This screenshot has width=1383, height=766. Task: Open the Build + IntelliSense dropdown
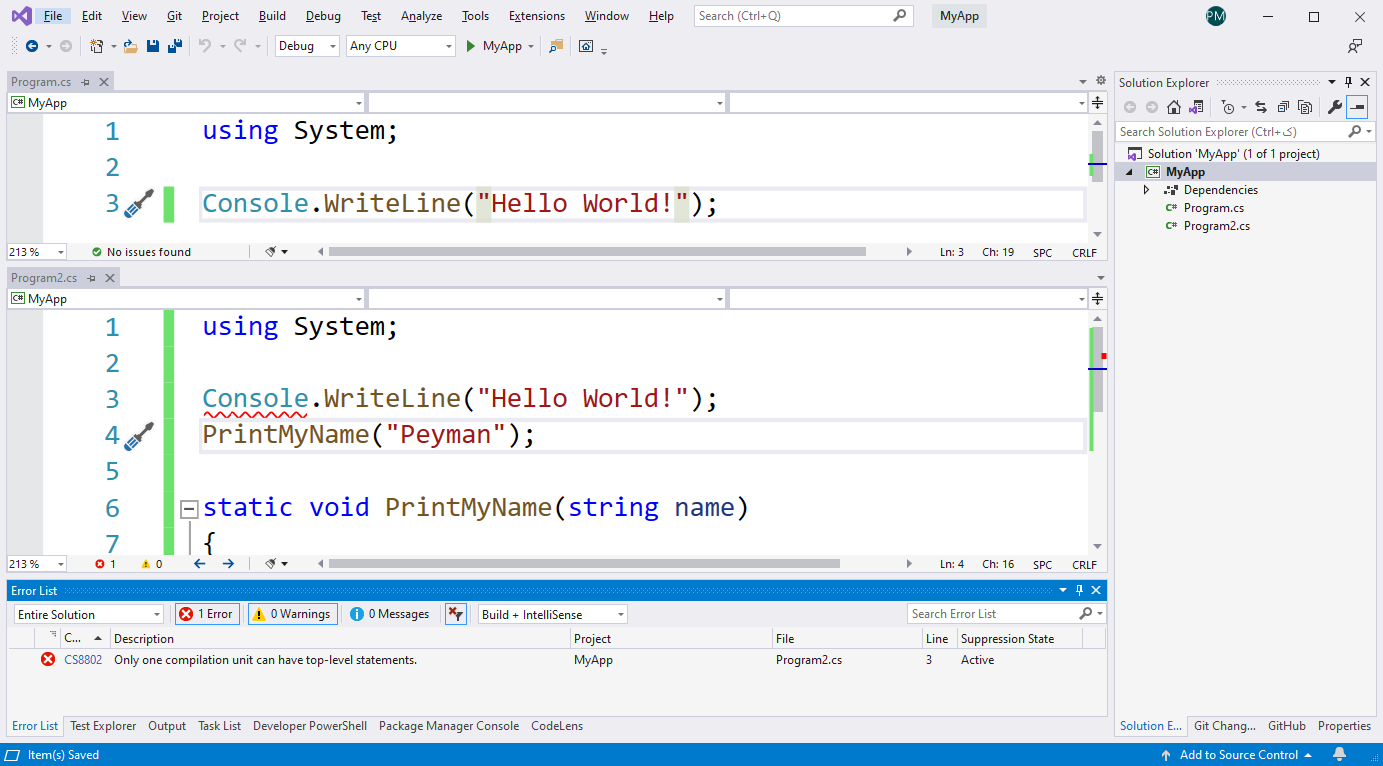click(x=552, y=614)
